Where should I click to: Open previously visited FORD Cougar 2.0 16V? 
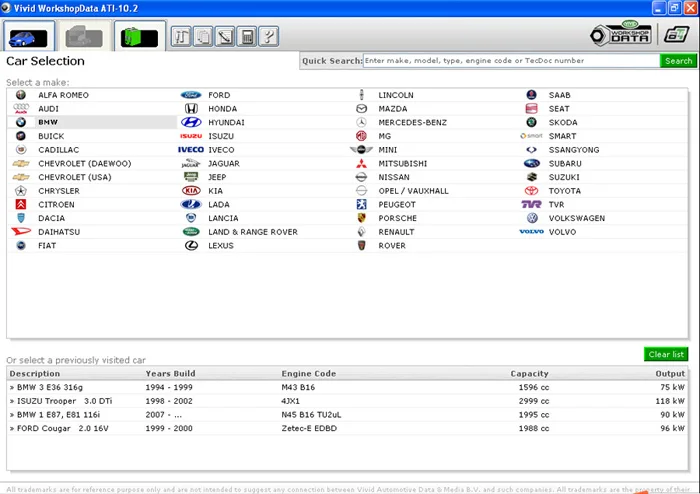pyautogui.click(x=347, y=428)
